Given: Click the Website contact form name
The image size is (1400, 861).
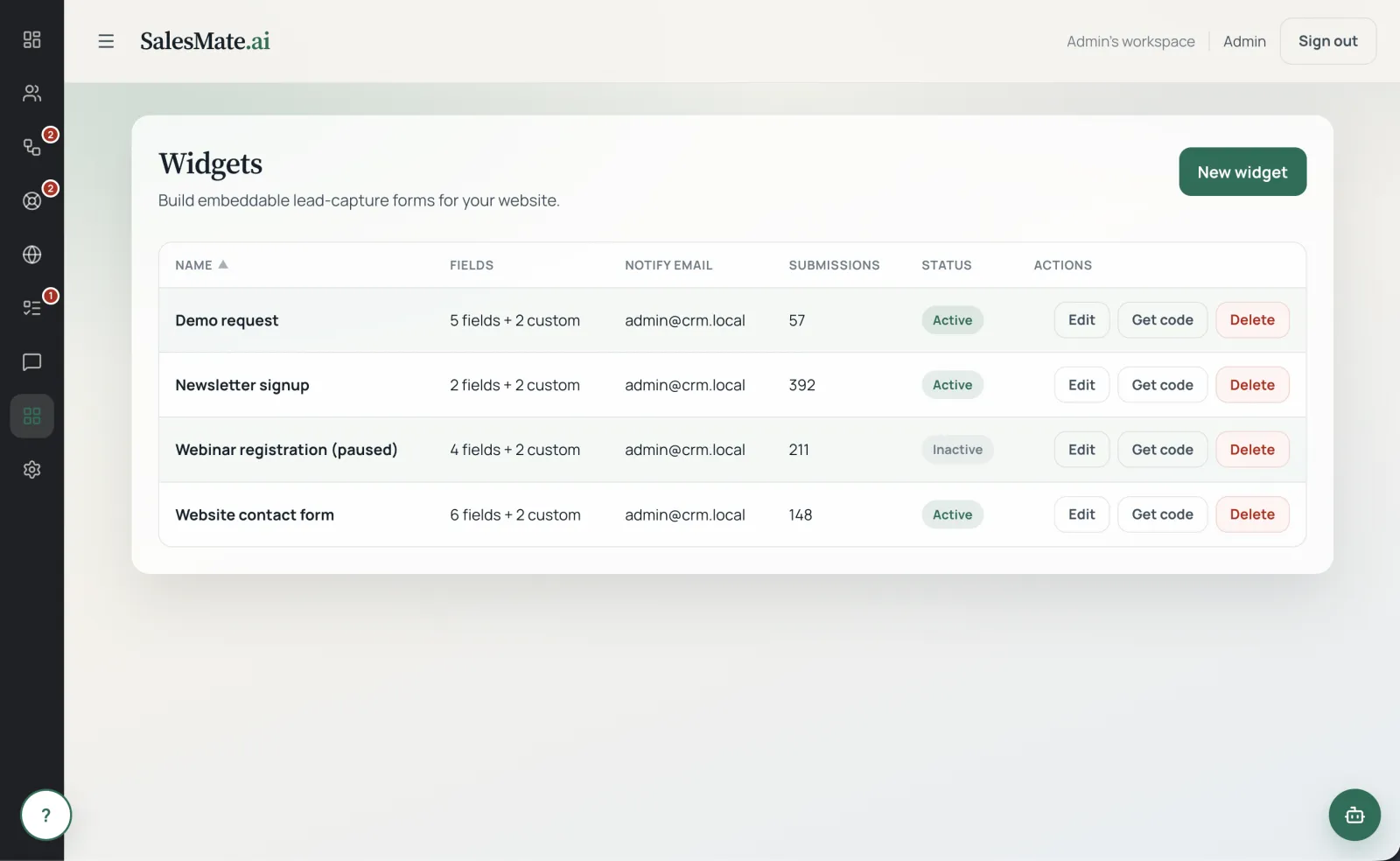Looking at the screenshot, I should pos(255,514).
